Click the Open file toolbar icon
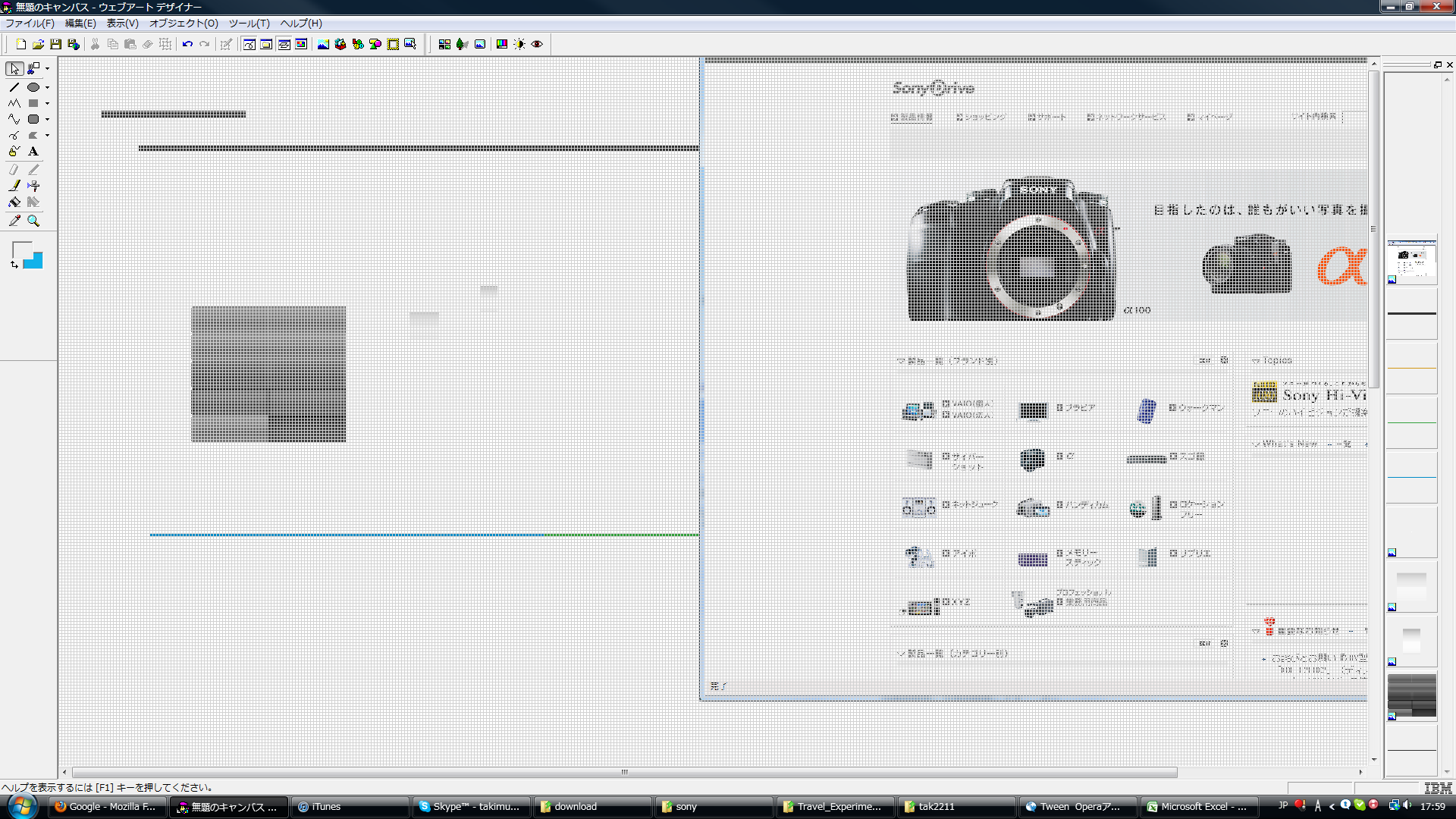 (x=38, y=44)
